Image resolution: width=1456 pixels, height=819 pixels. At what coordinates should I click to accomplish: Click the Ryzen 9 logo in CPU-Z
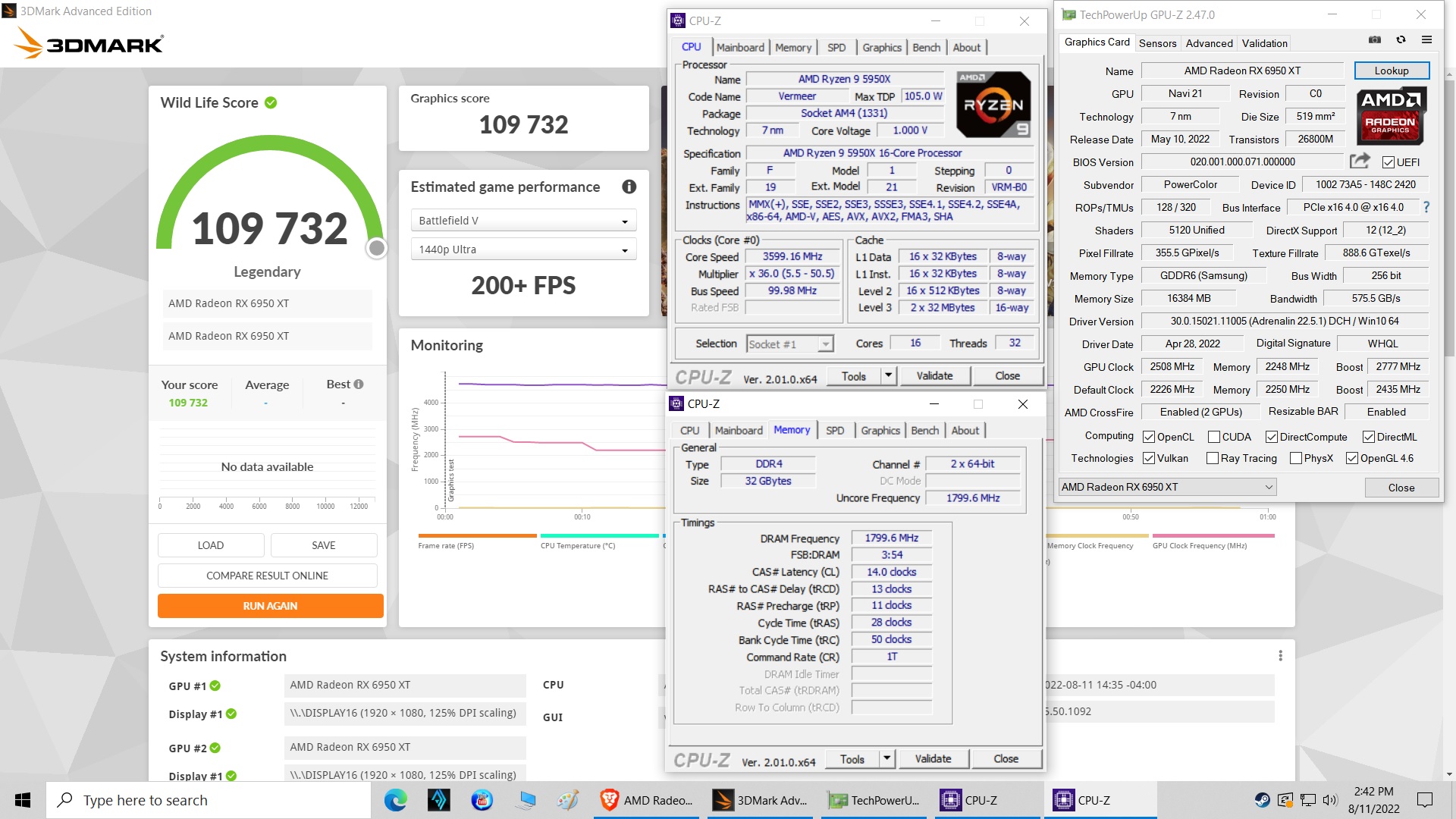[993, 104]
